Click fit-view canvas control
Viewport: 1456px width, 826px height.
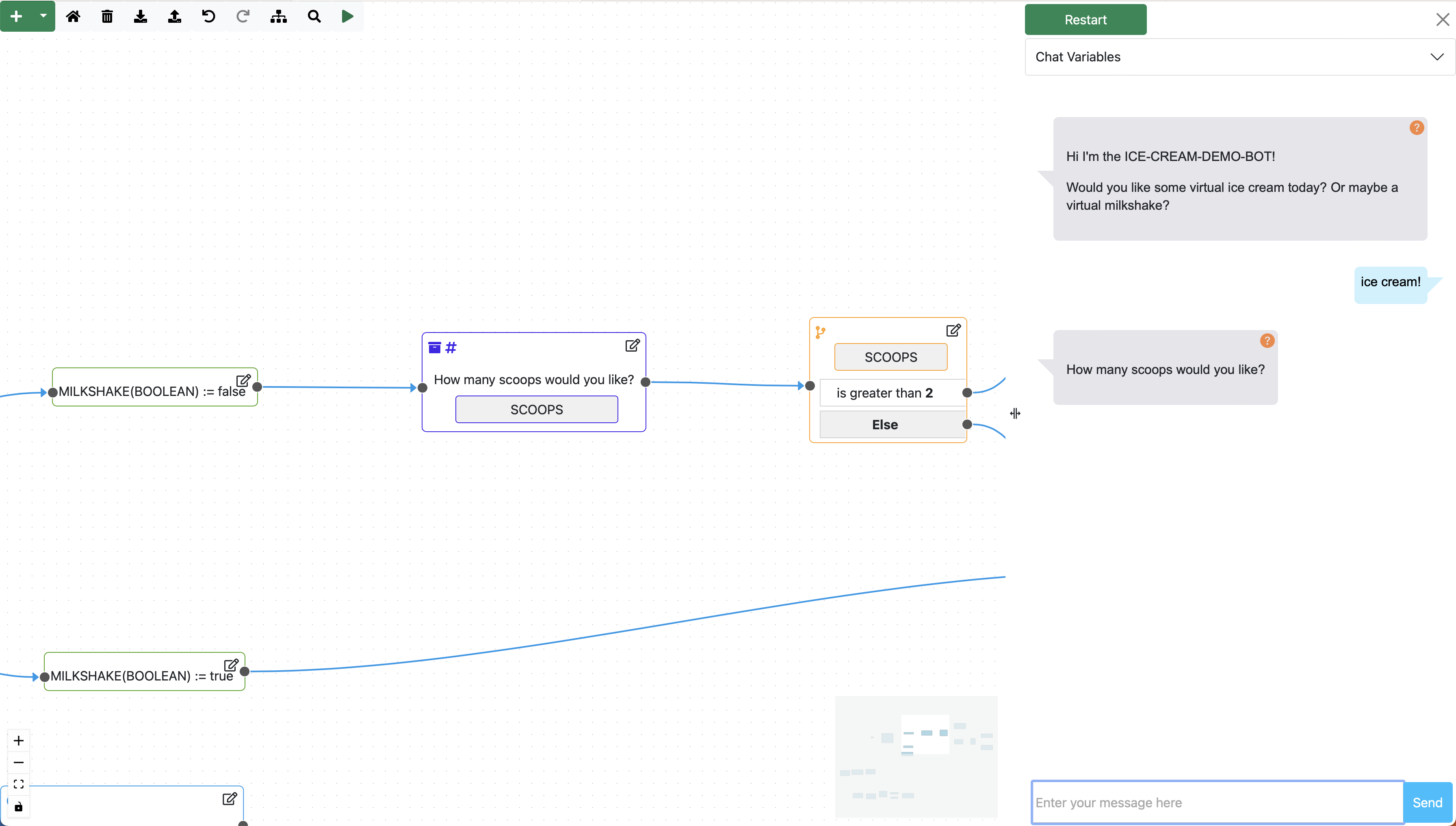(x=19, y=784)
